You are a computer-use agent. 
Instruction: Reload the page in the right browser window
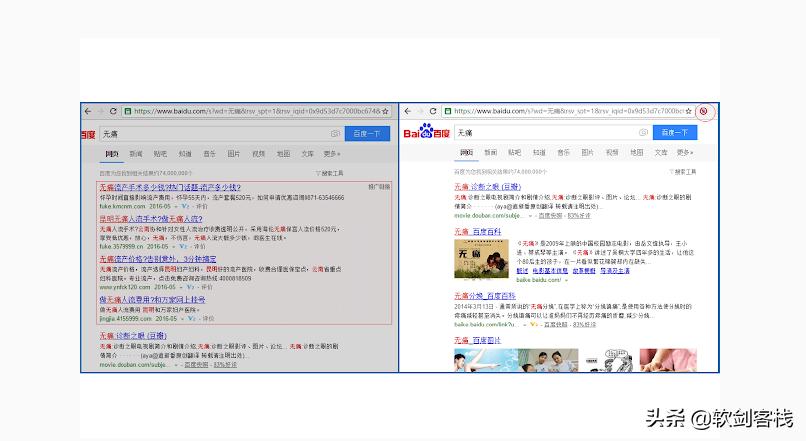tap(433, 111)
